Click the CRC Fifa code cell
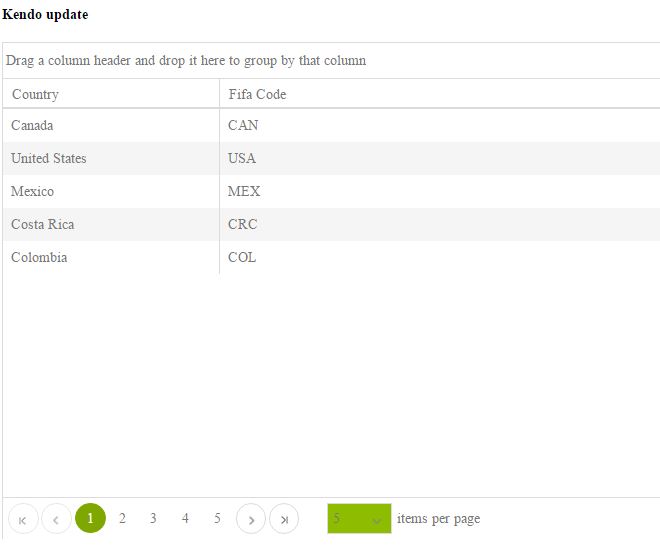Image resolution: width=660 pixels, height=557 pixels. [x=242, y=224]
